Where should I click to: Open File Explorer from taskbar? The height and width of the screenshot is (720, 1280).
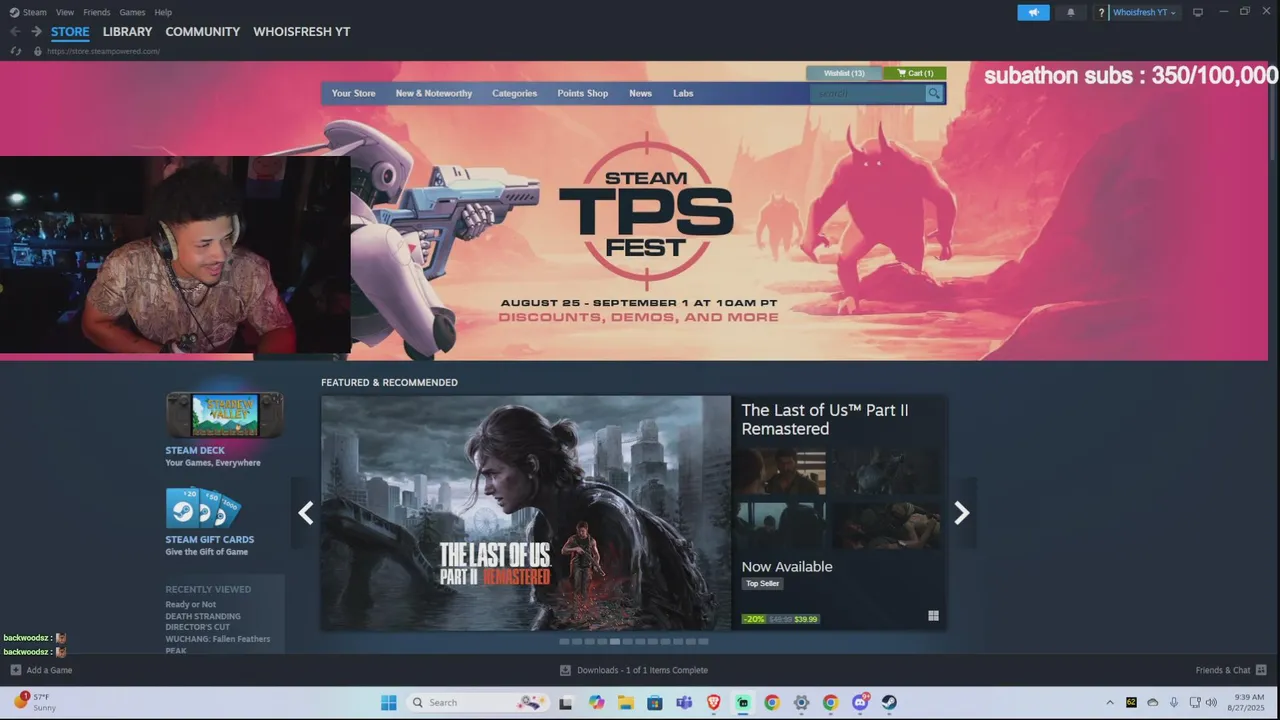[x=626, y=702]
